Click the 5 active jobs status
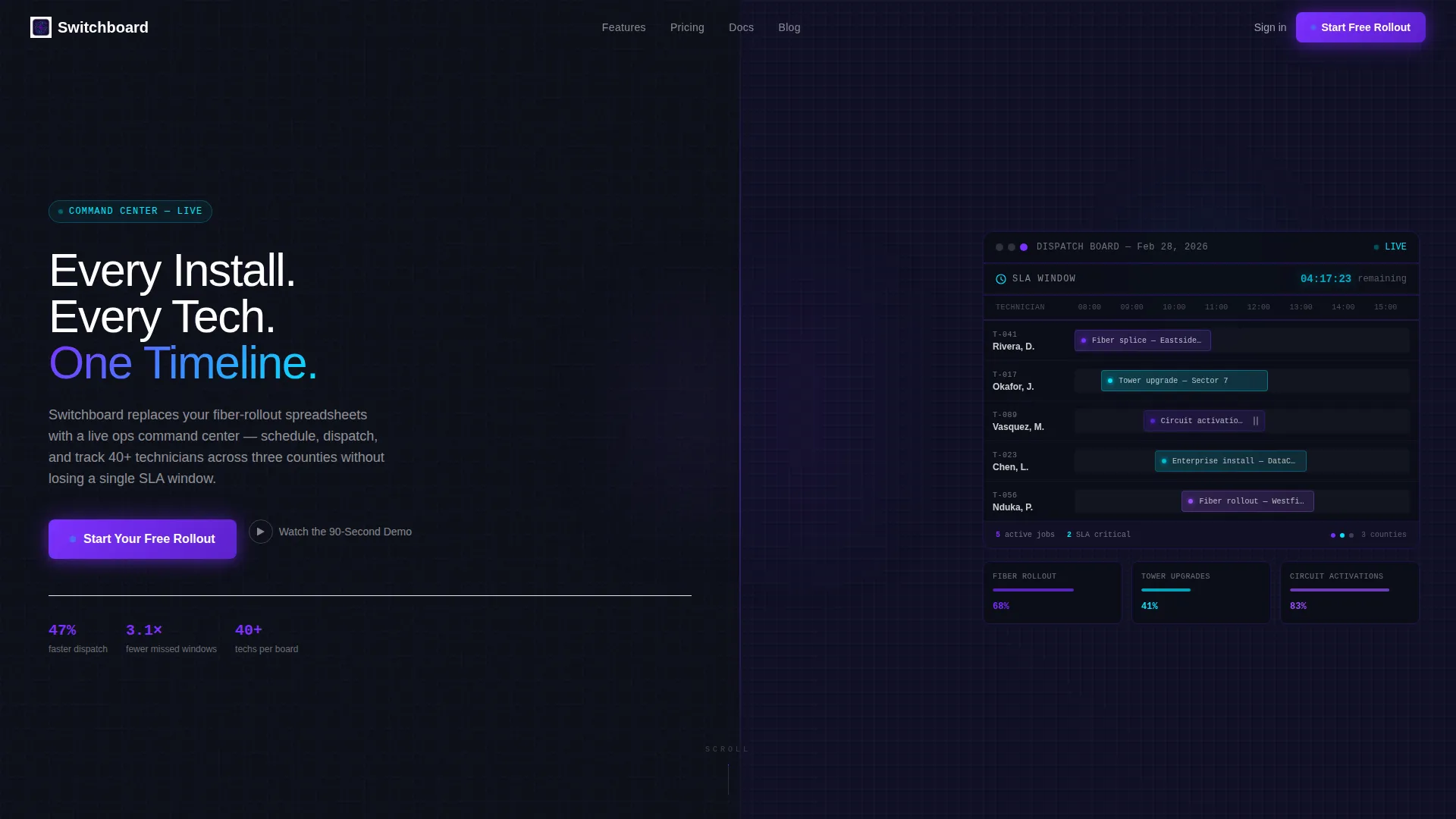Screen dimensions: 1456x819 click(1025, 535)
